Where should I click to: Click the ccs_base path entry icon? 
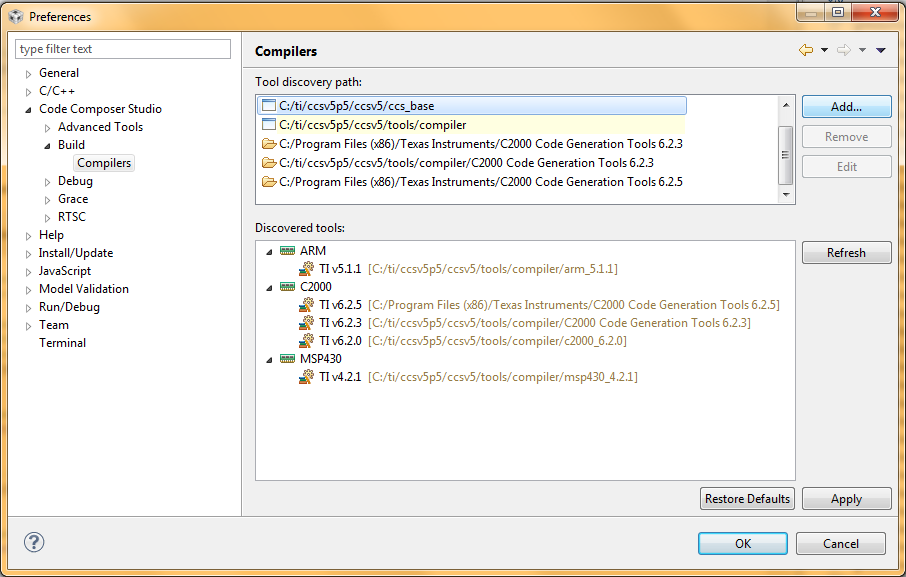pyautogui.click(x=269, y=105)
